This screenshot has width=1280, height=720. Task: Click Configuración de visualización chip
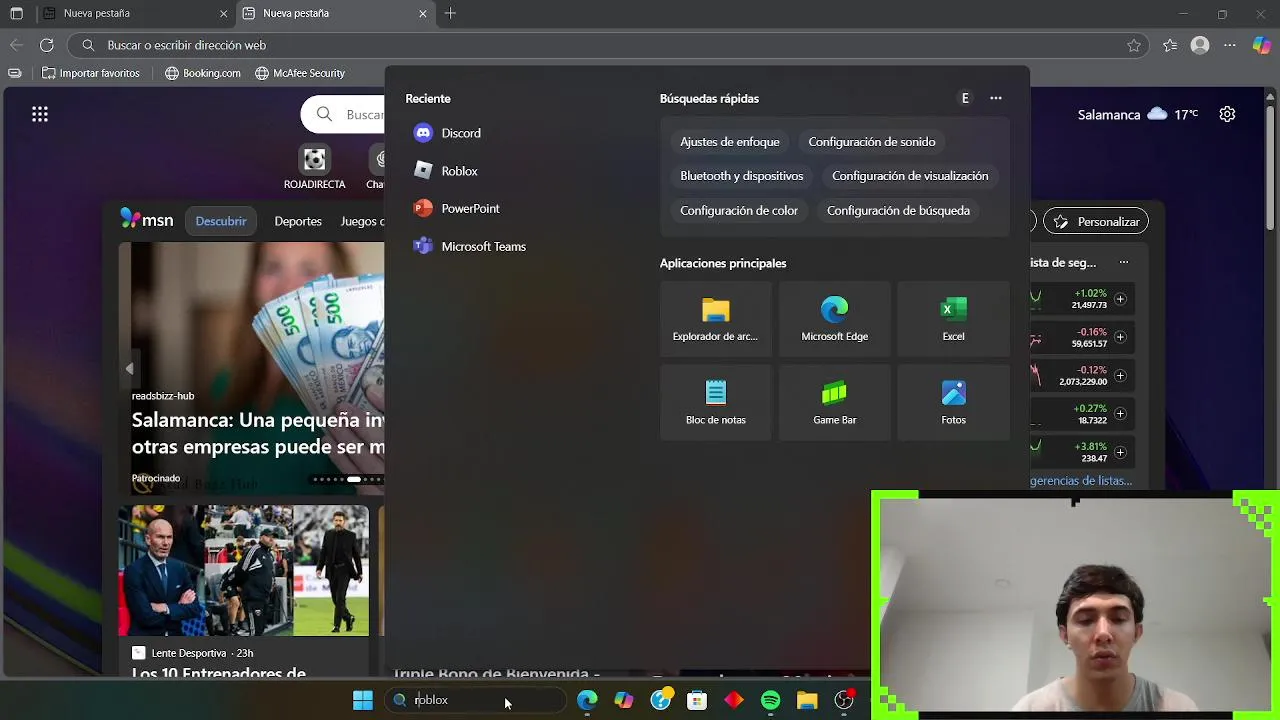click(x=910, y=176)
